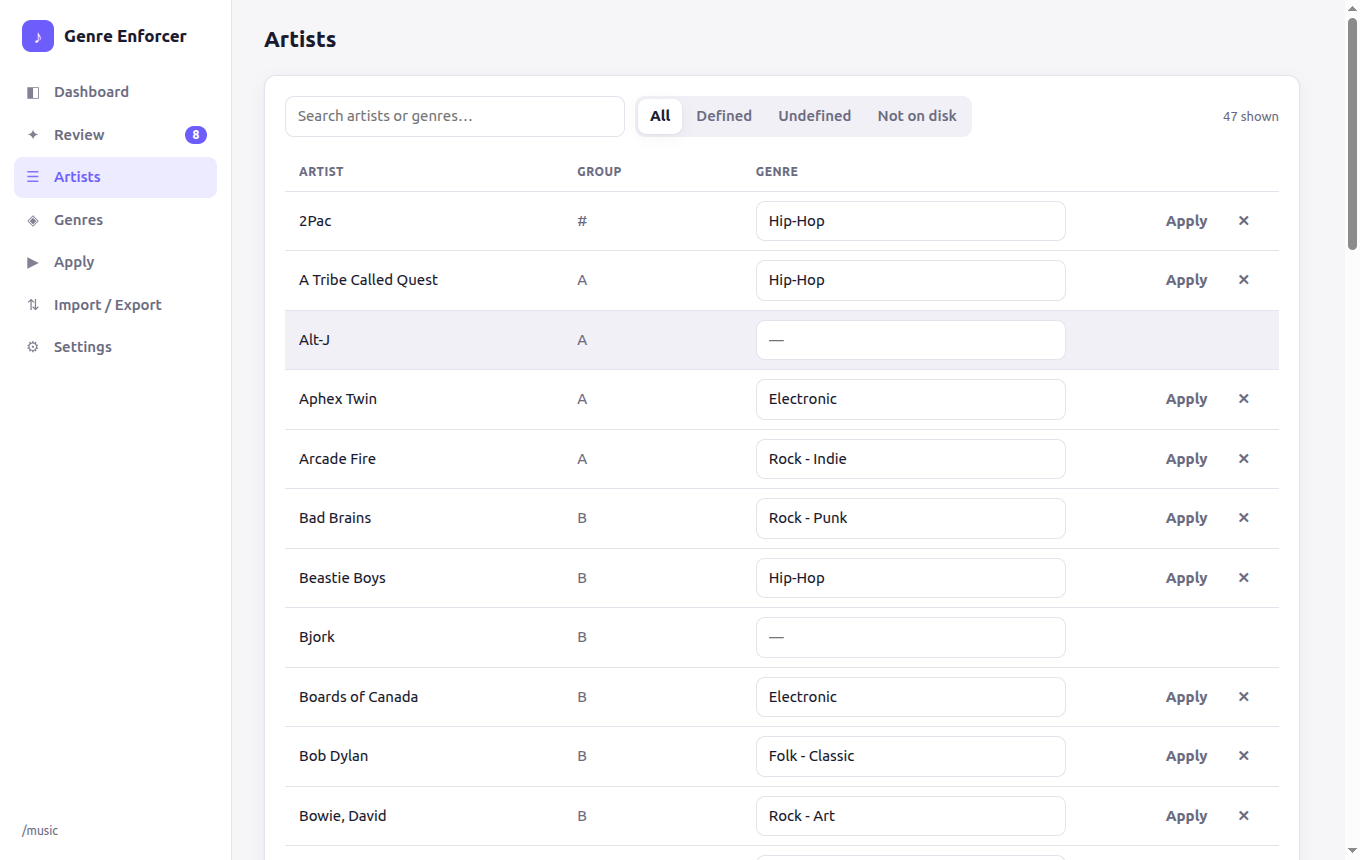Image resolution: width=1360 pixels, height=860 pixels.
Task: Go to the Artists sidebar item
Action: 115,177
